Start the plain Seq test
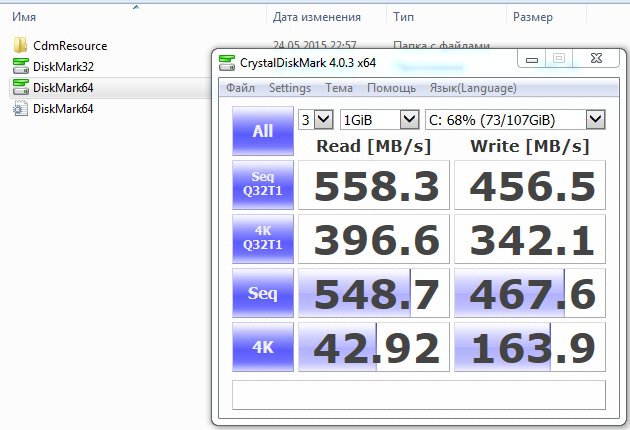This screenshot has width=630, height=430. click(263, 293)
